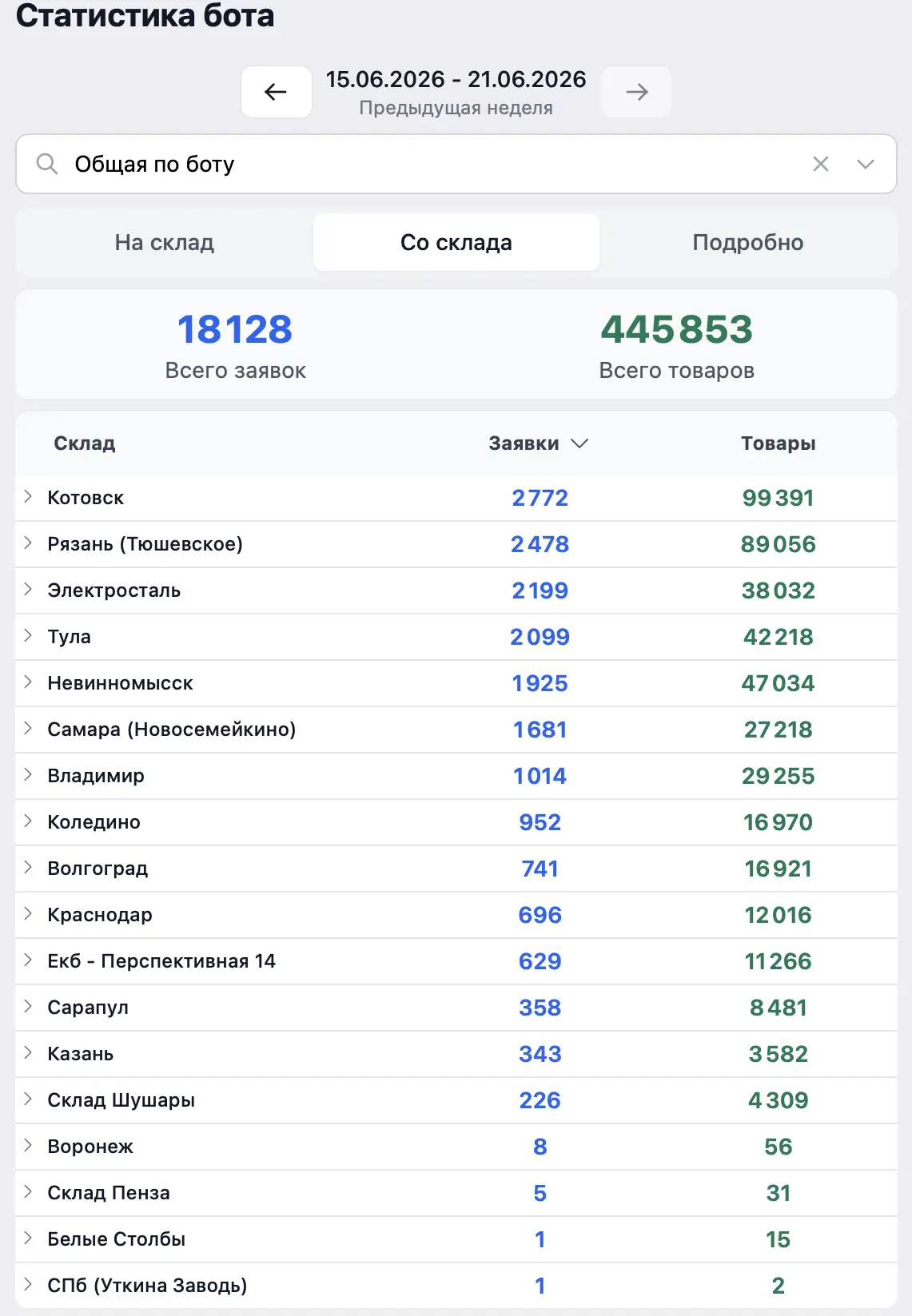This screenshot has height=1316, width=912.
Task: Select the 'Рязань (Тюшевское)' warehouse name
Action: pyautogui.click(x=145, y=544)
